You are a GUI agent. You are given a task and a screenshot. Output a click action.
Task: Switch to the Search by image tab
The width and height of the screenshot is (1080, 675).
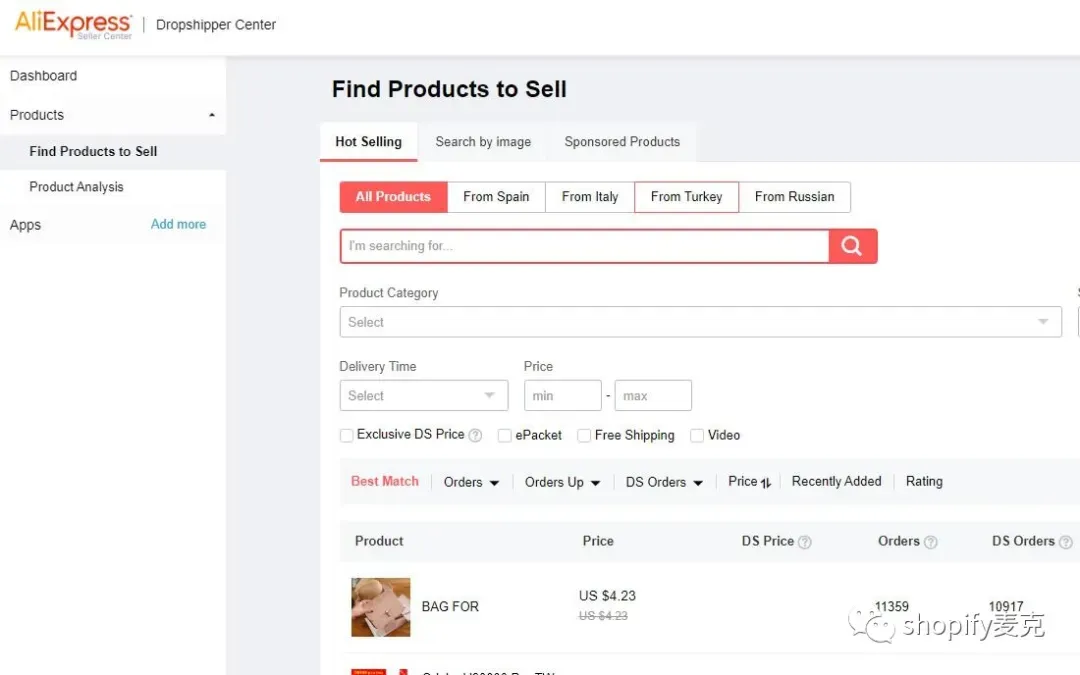coord(483,142)
